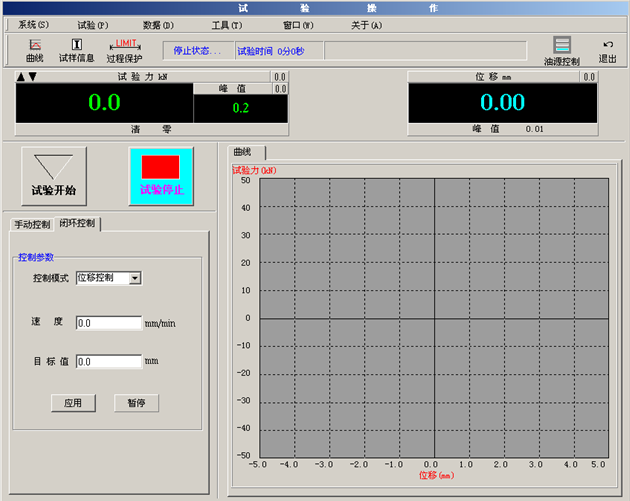Expand the 控制模式 dropdown
The width and height of the screenshot is (630, 501).
click(x=135, y=278)
